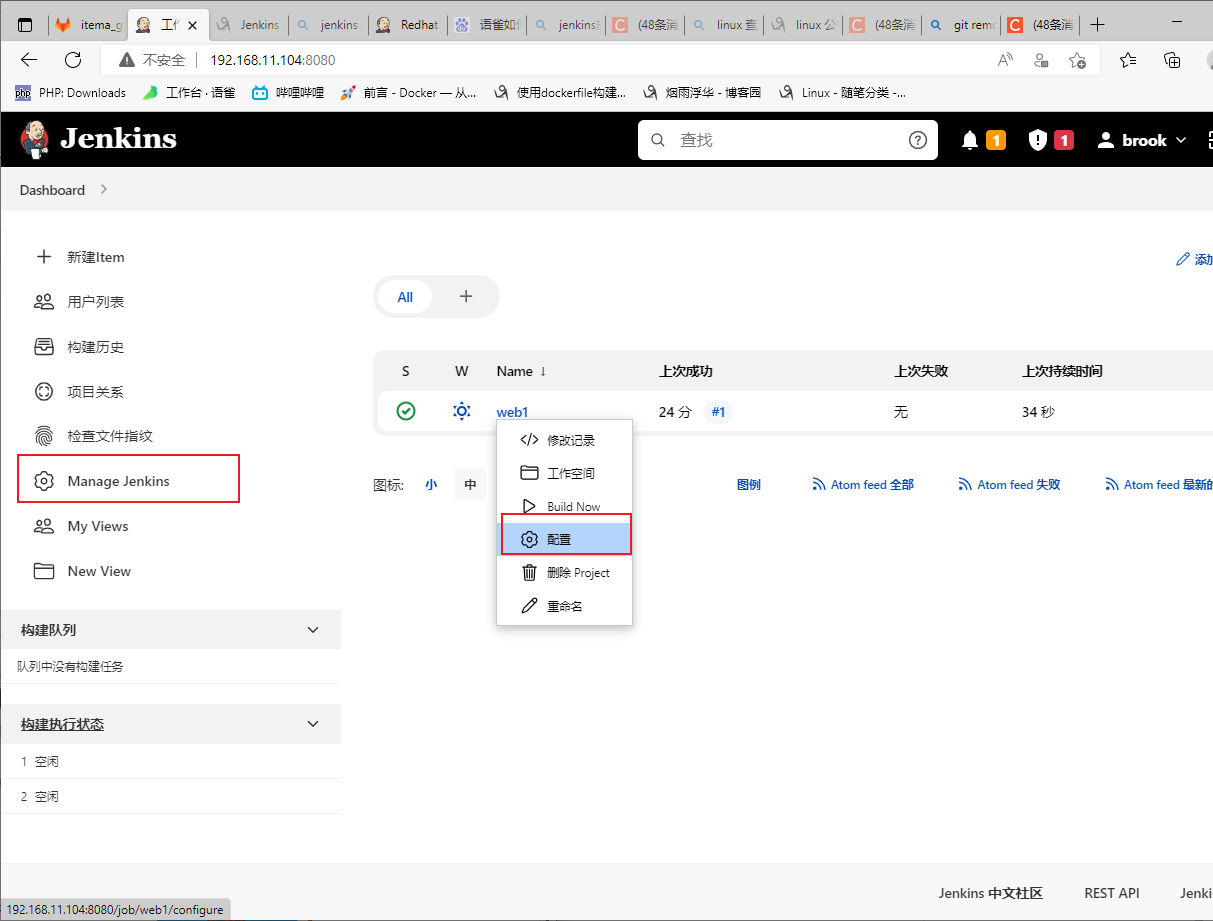Open REST API footer link
1213x921 pixels.
(1112, 893)
